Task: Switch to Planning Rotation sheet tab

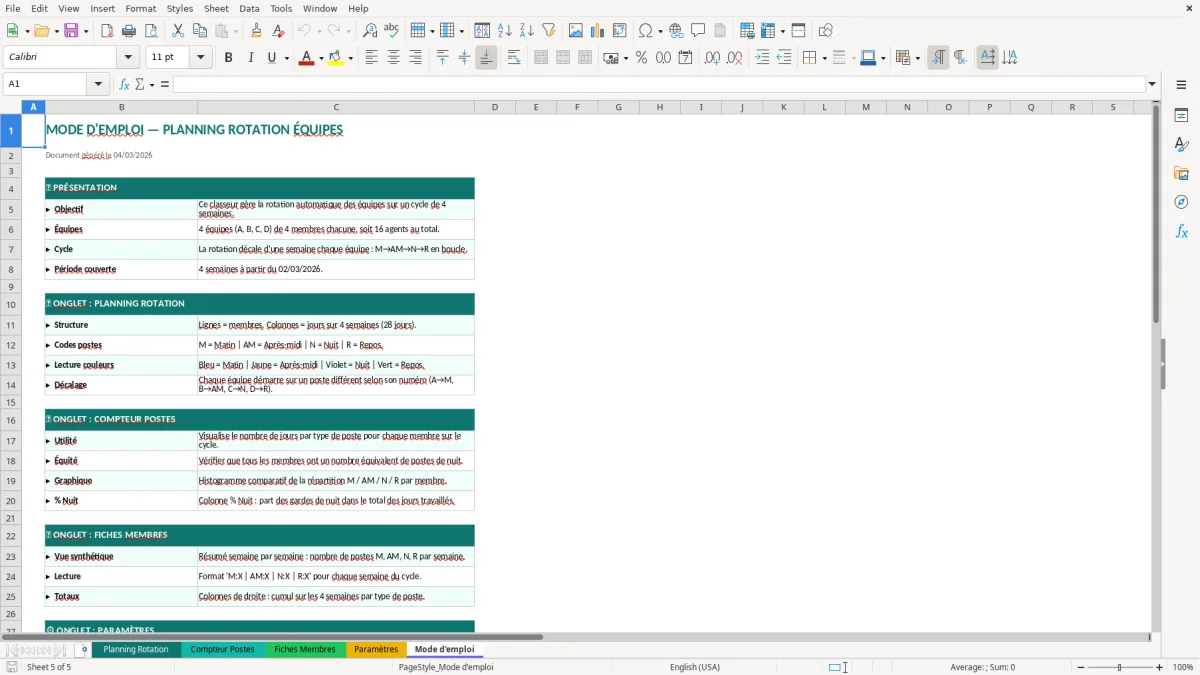Action: tap(136, 649)
